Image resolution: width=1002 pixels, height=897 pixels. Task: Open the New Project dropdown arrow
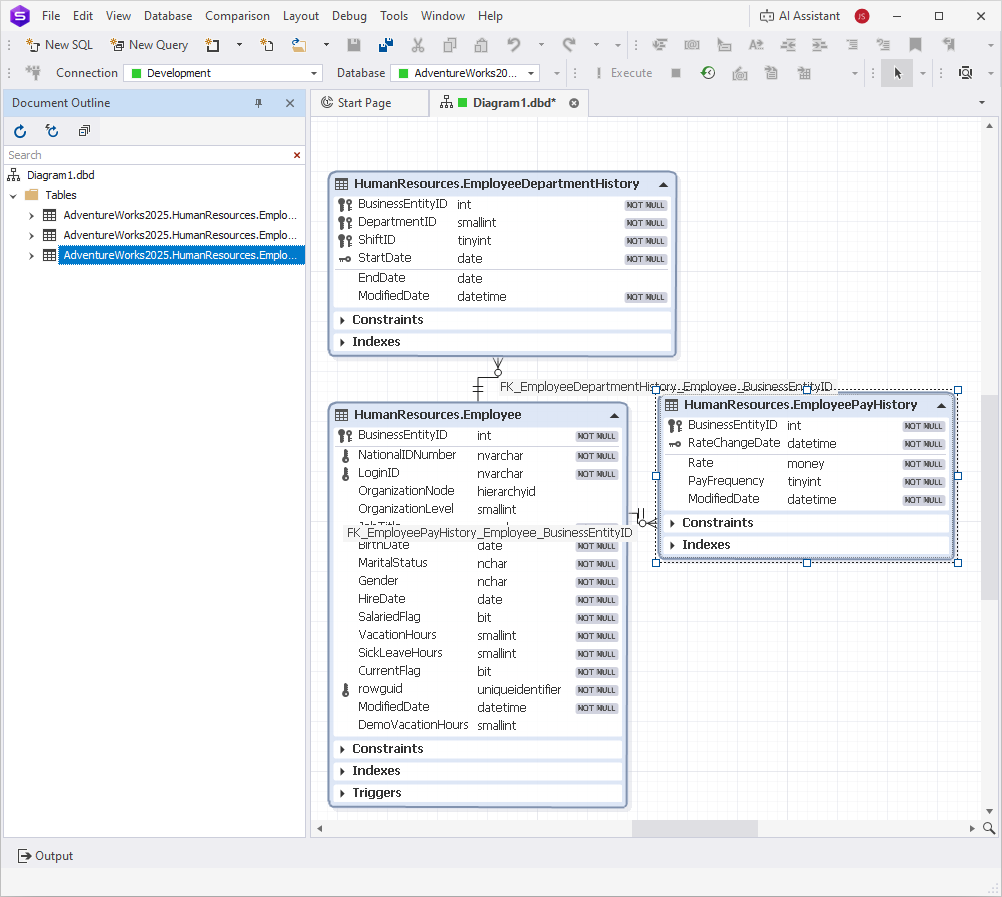point(239,45)
